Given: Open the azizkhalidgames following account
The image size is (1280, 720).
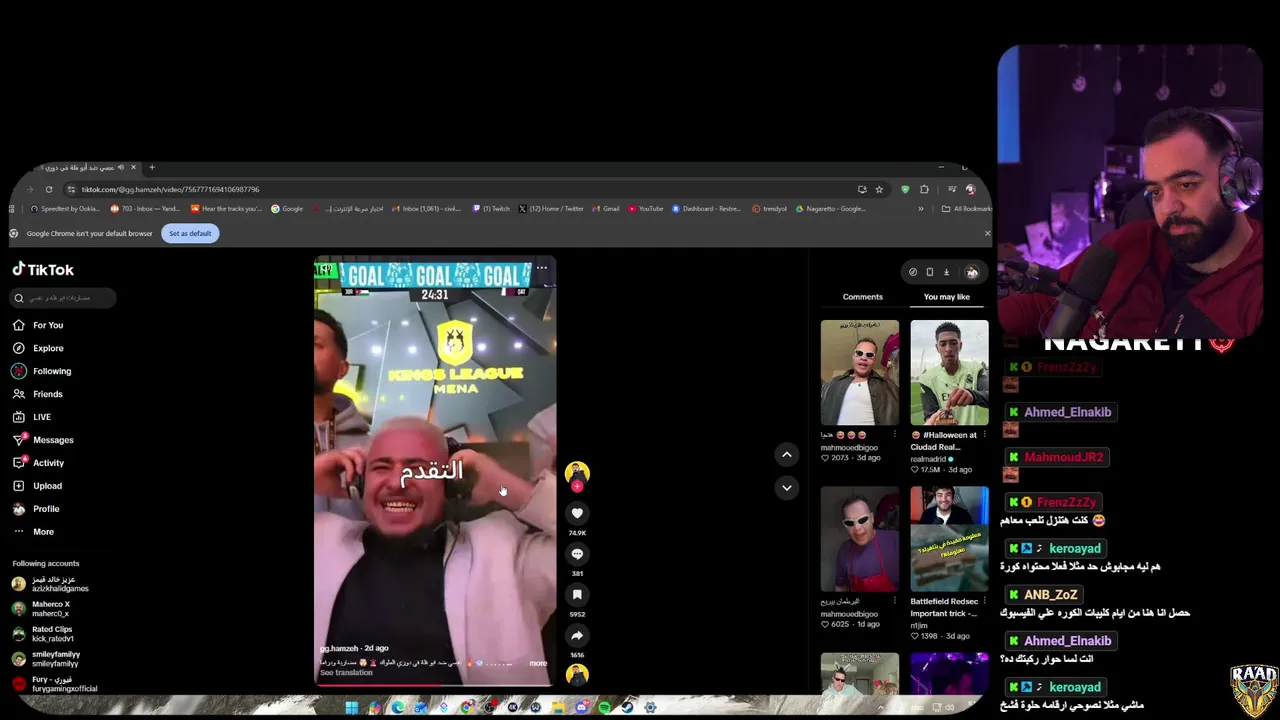Looking at the screenshot, I should (50, 584).
